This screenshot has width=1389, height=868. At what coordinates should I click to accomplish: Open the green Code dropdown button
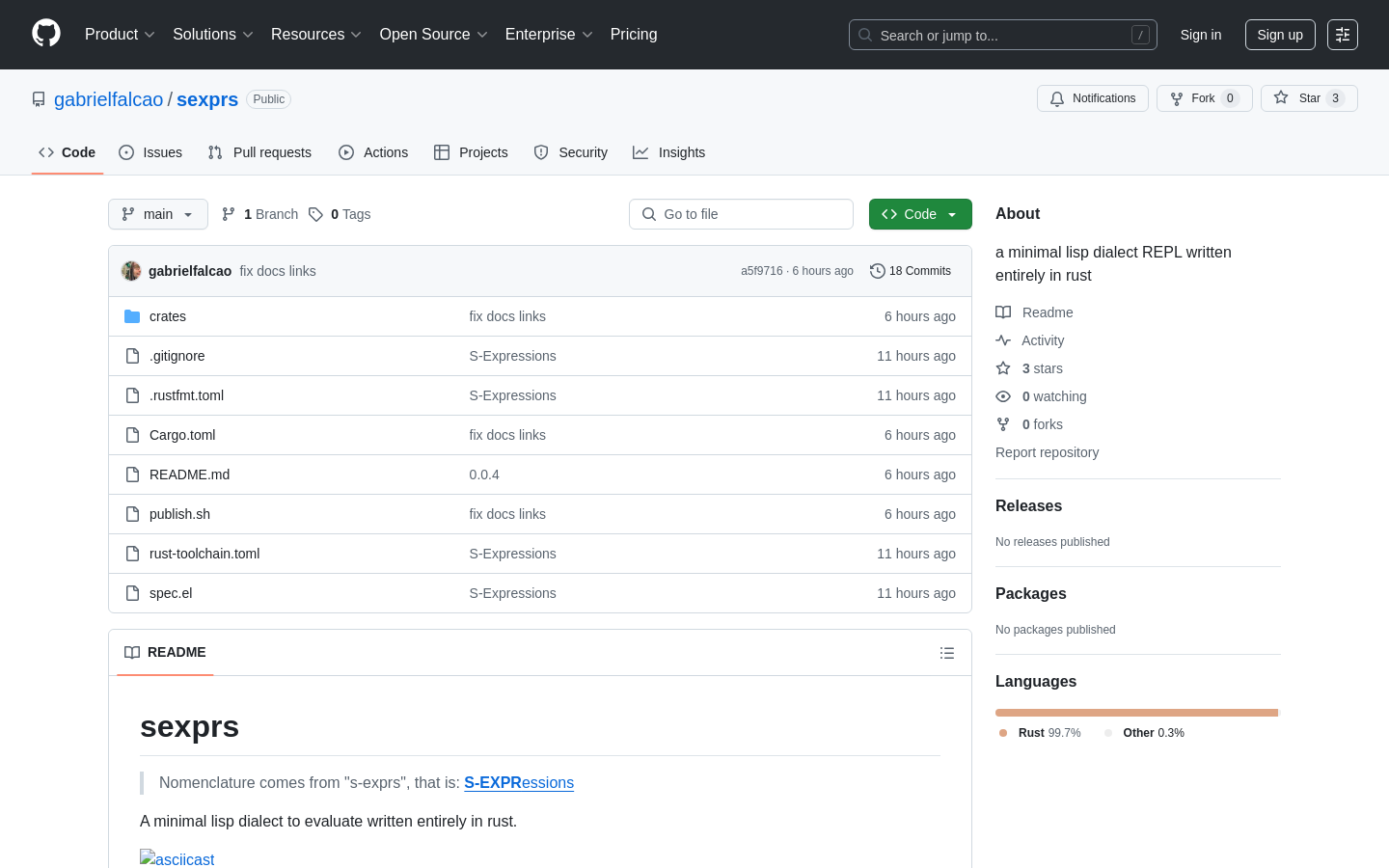(x=920, y=214)
